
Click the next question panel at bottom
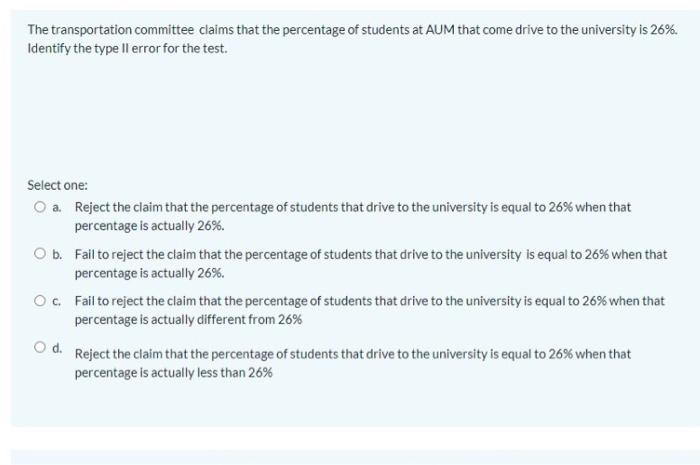coord(355,457)
